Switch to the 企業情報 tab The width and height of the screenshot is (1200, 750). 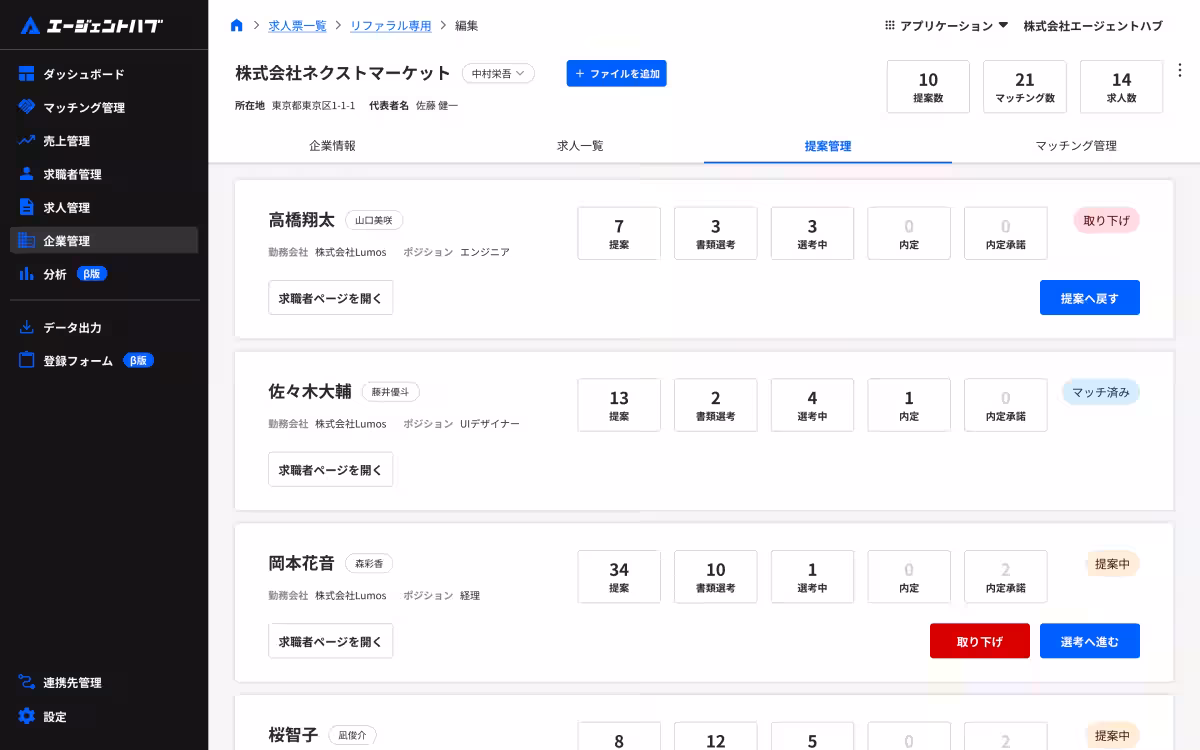330,145
